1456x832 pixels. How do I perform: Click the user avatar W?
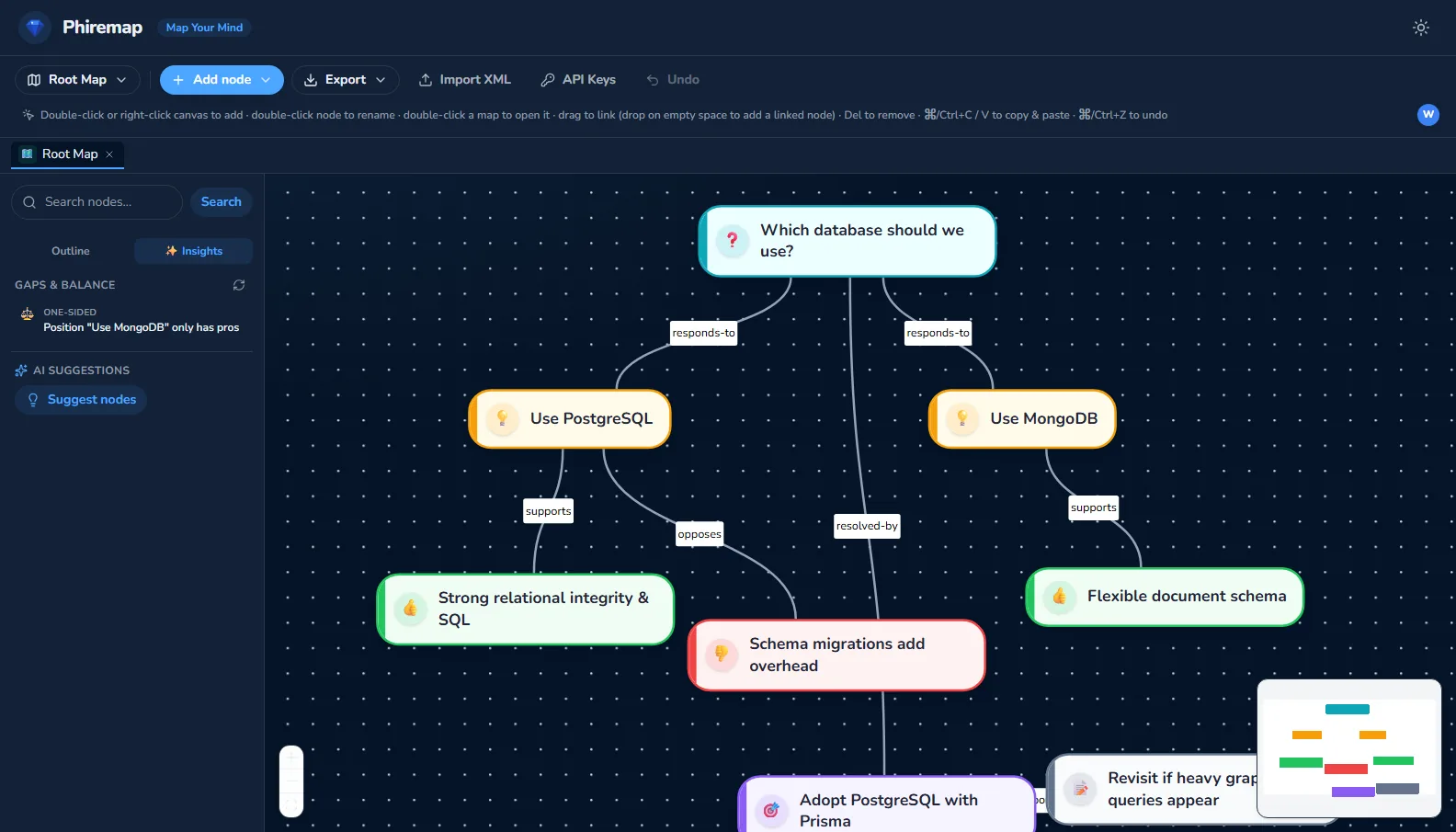coord(1428,115)
